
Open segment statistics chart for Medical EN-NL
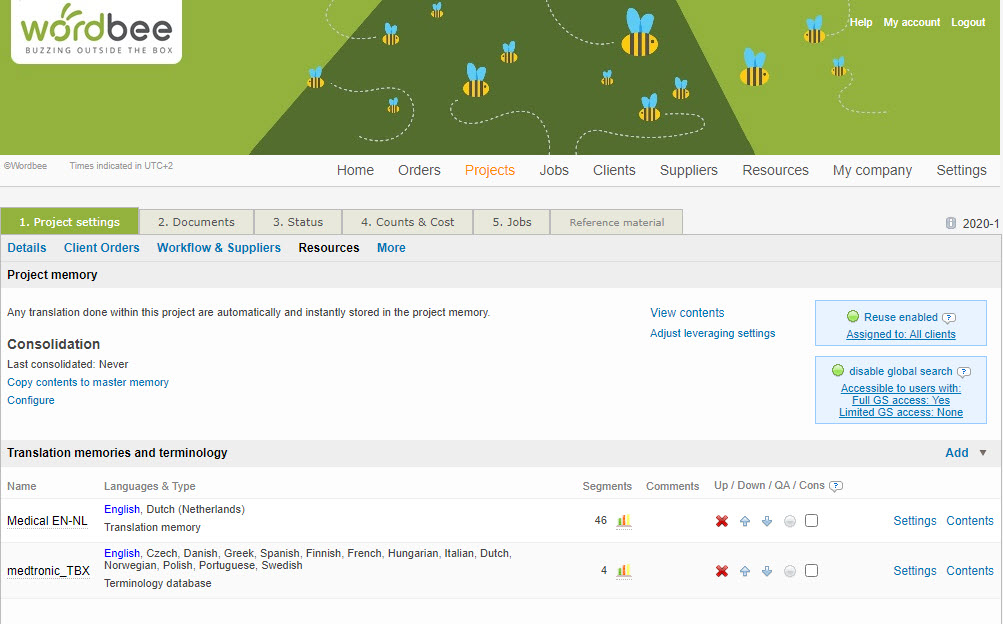[x=624, y=520]
